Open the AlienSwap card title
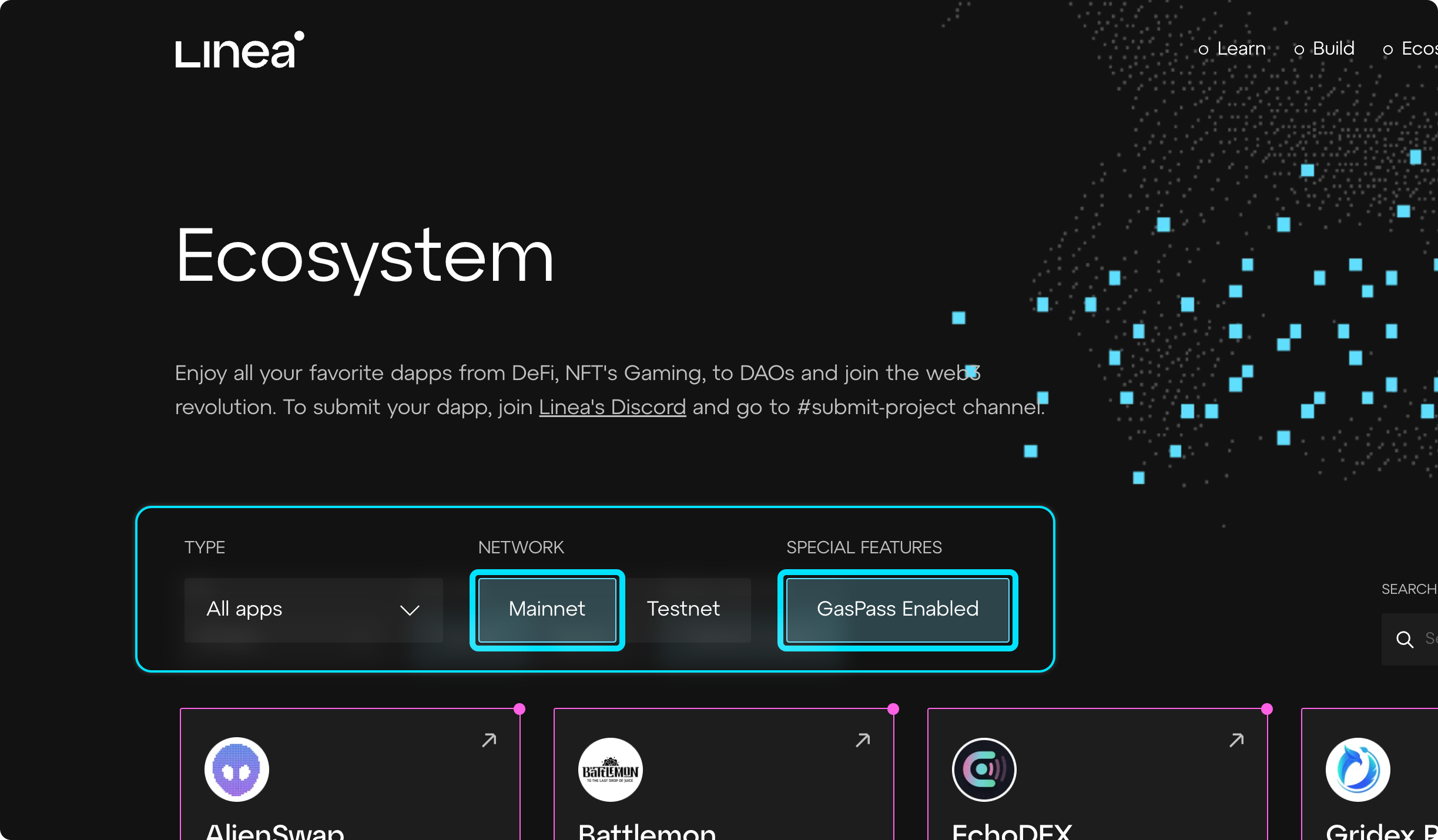1438x840 pixels. click(275, 831)
